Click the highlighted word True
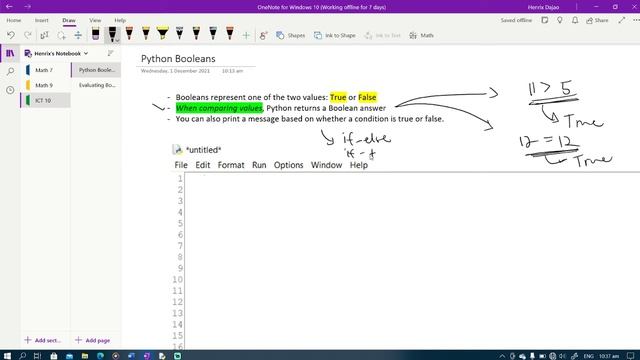 pos(338,97)
